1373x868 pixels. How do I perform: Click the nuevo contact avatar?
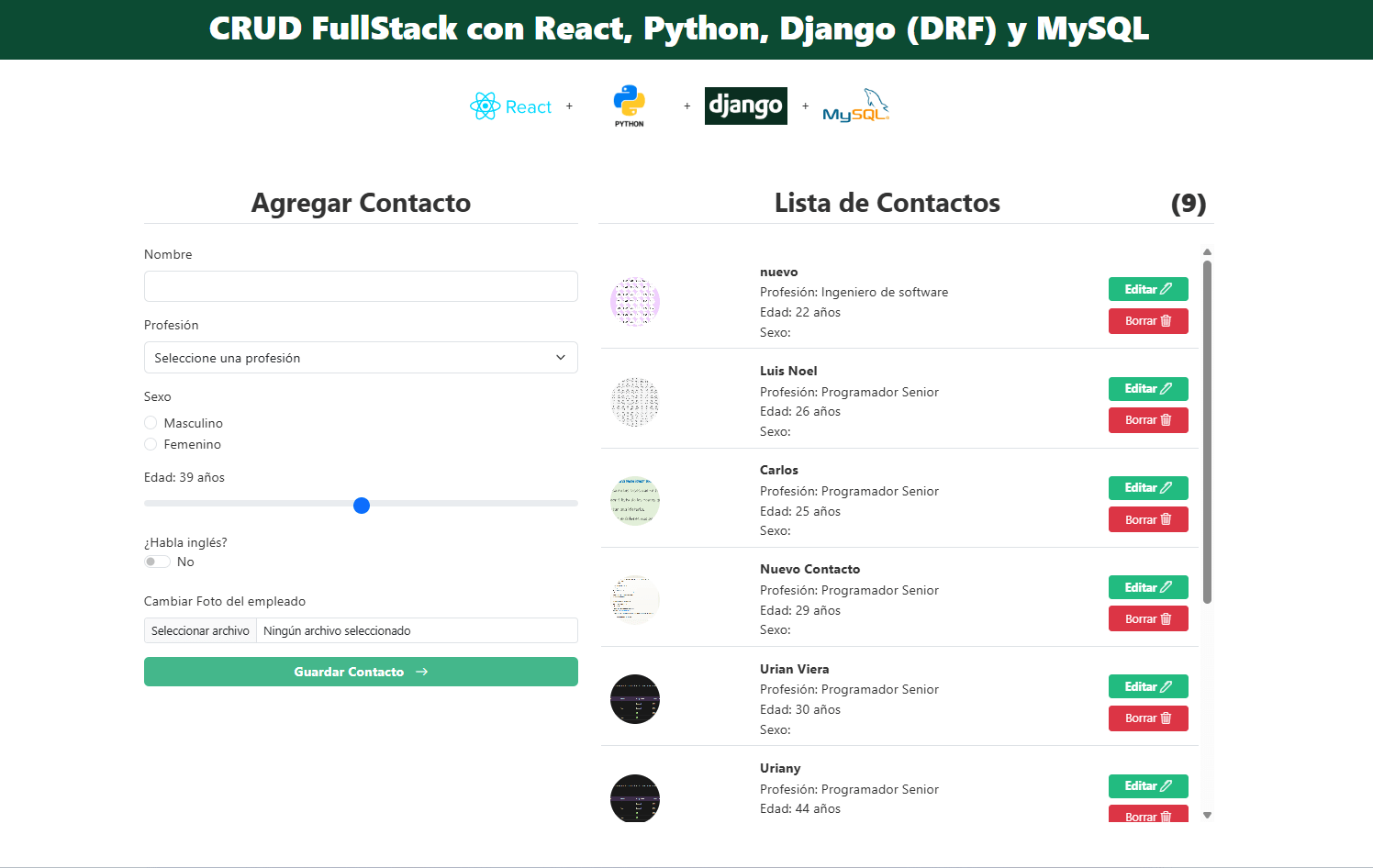[x=635, y=302]
